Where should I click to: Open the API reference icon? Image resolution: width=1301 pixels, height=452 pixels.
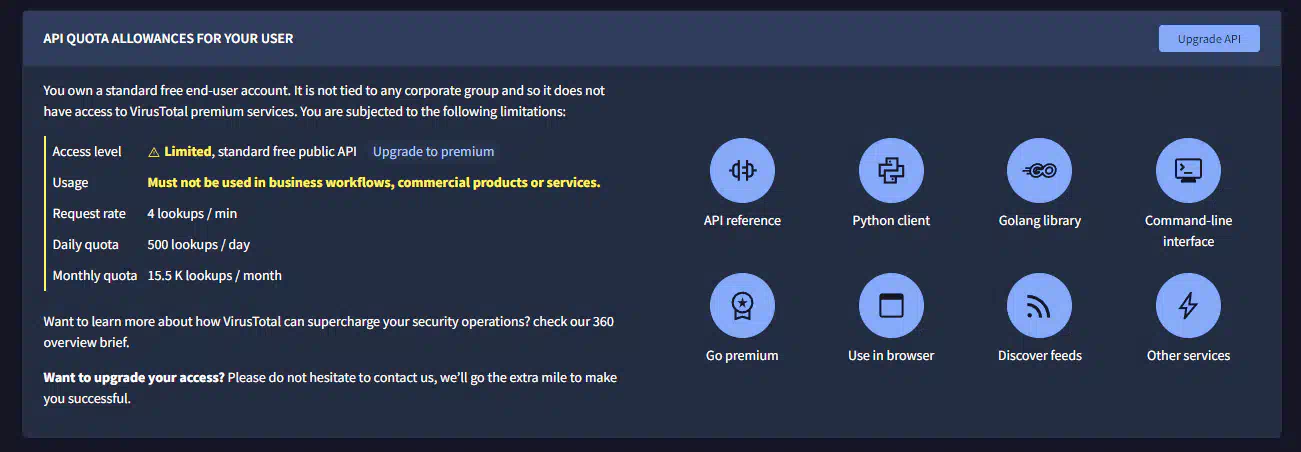tap(741, 170)
